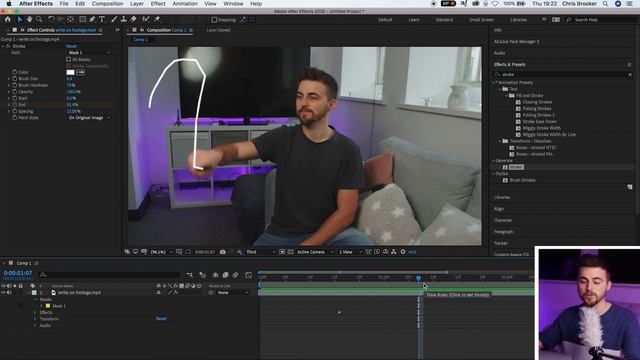Open the magnification (96.1%) dropdown
640x360 pixels.
click(161, 252)
